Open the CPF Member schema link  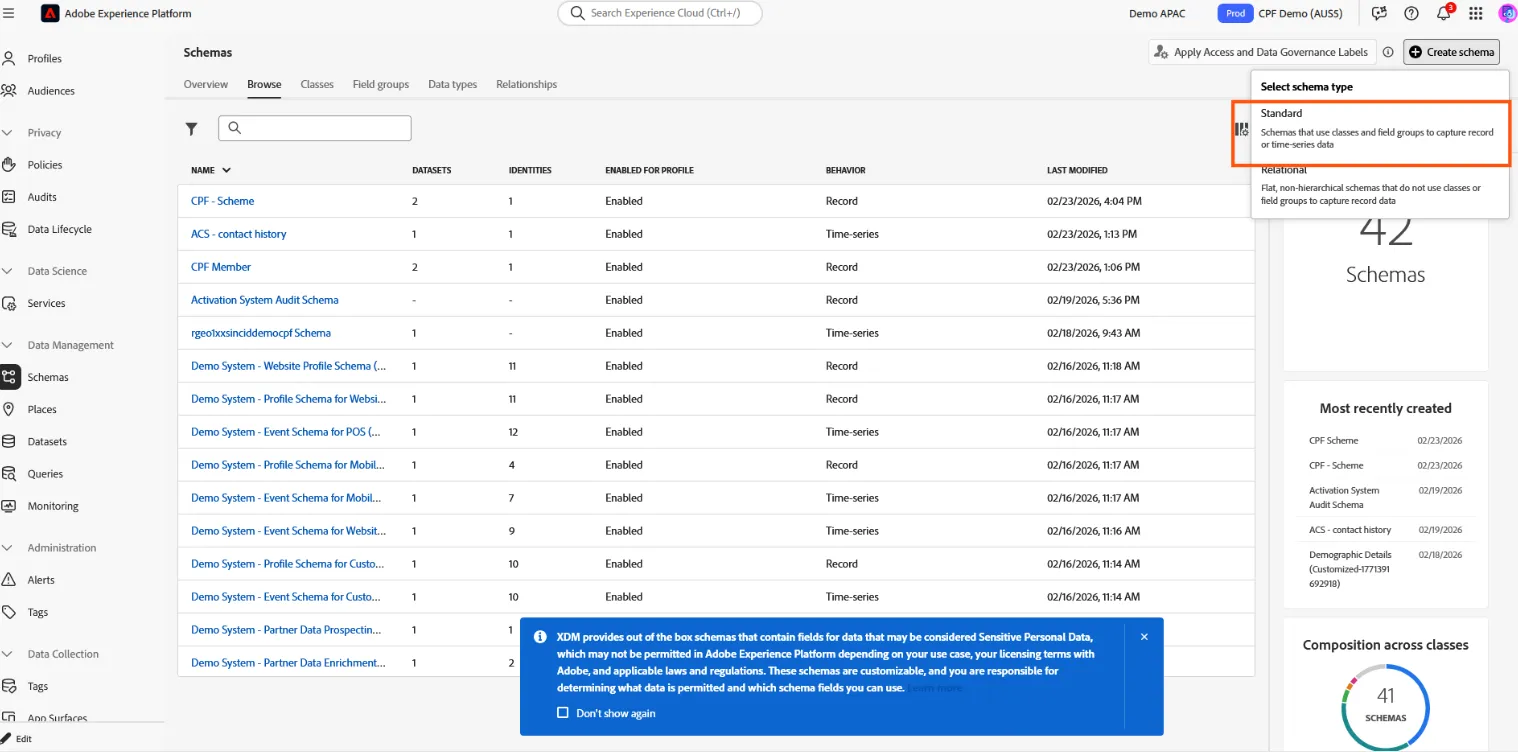[x=221, y=267]
